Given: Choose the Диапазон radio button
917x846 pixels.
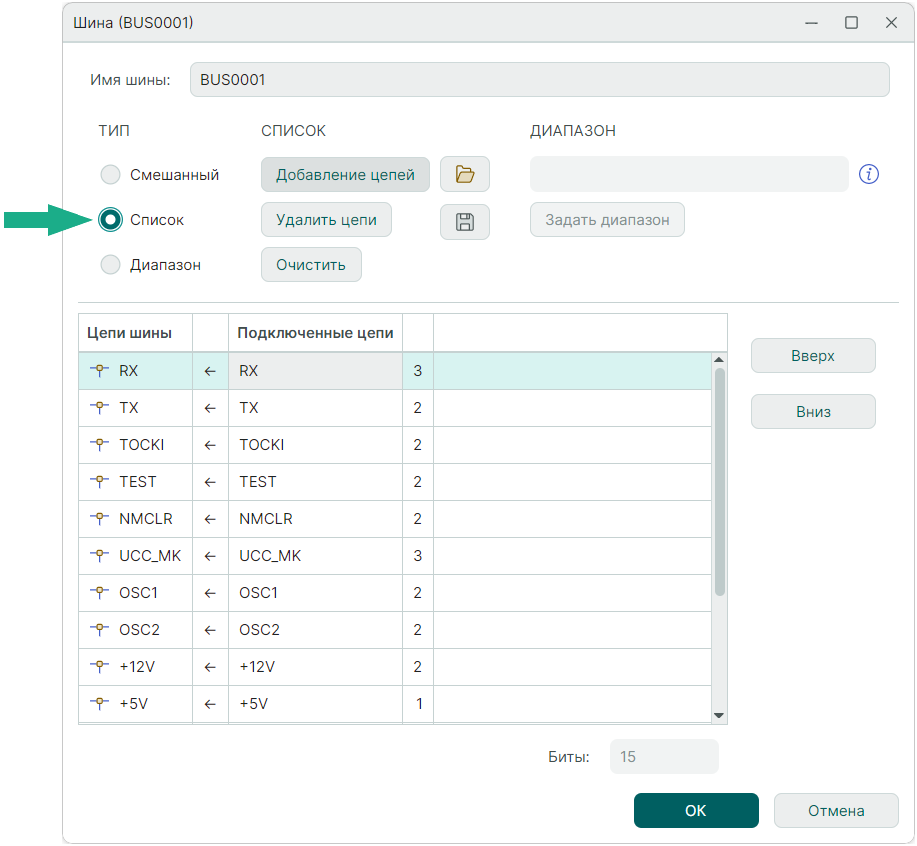Looking at the screenshot, I should [x=111, y=265].
